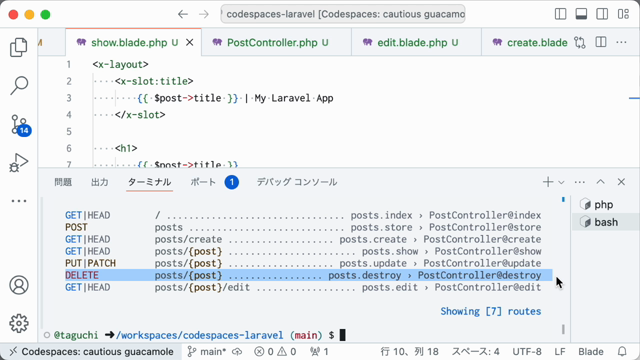Open the new terminal launch profile dropdown
640x360 pixels.
562,182
